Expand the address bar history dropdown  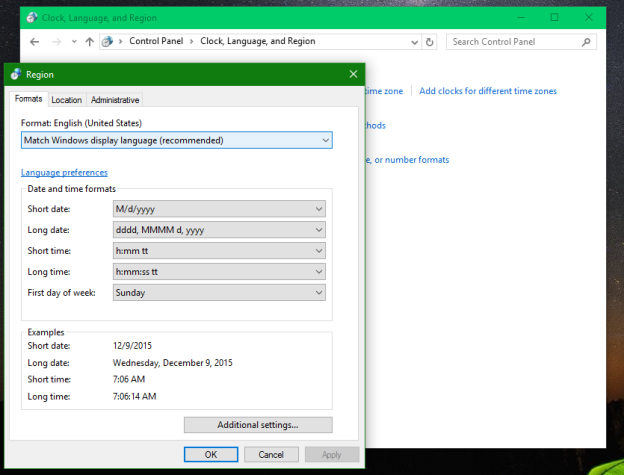(x=413, y=42)
